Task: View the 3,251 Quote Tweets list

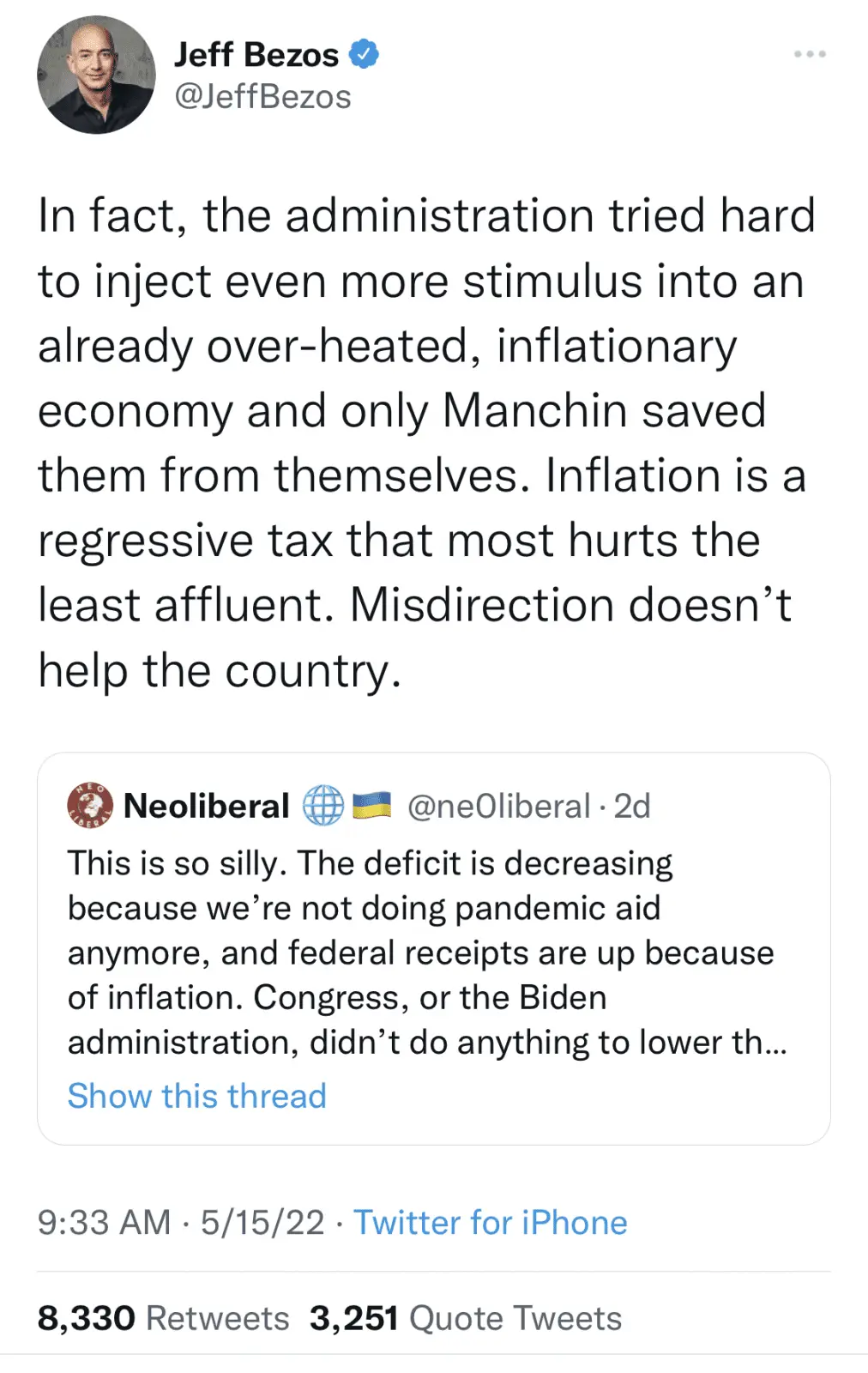Action: (x=466, y=1318)
